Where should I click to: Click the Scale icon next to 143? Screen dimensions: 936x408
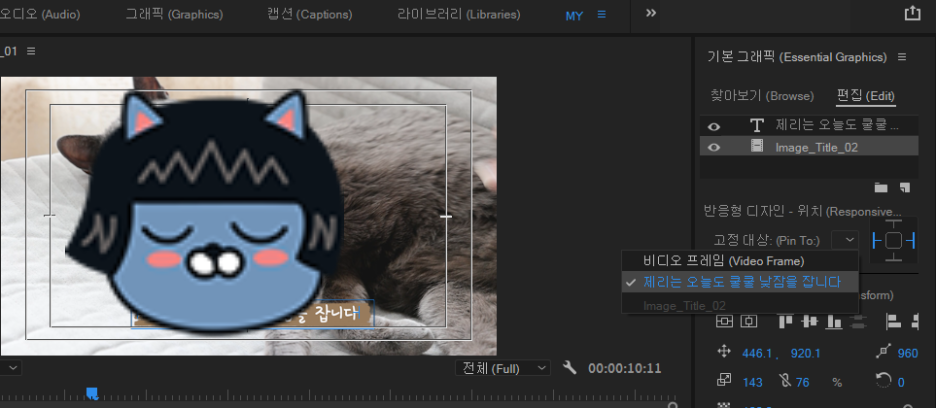tap(724, 381)
